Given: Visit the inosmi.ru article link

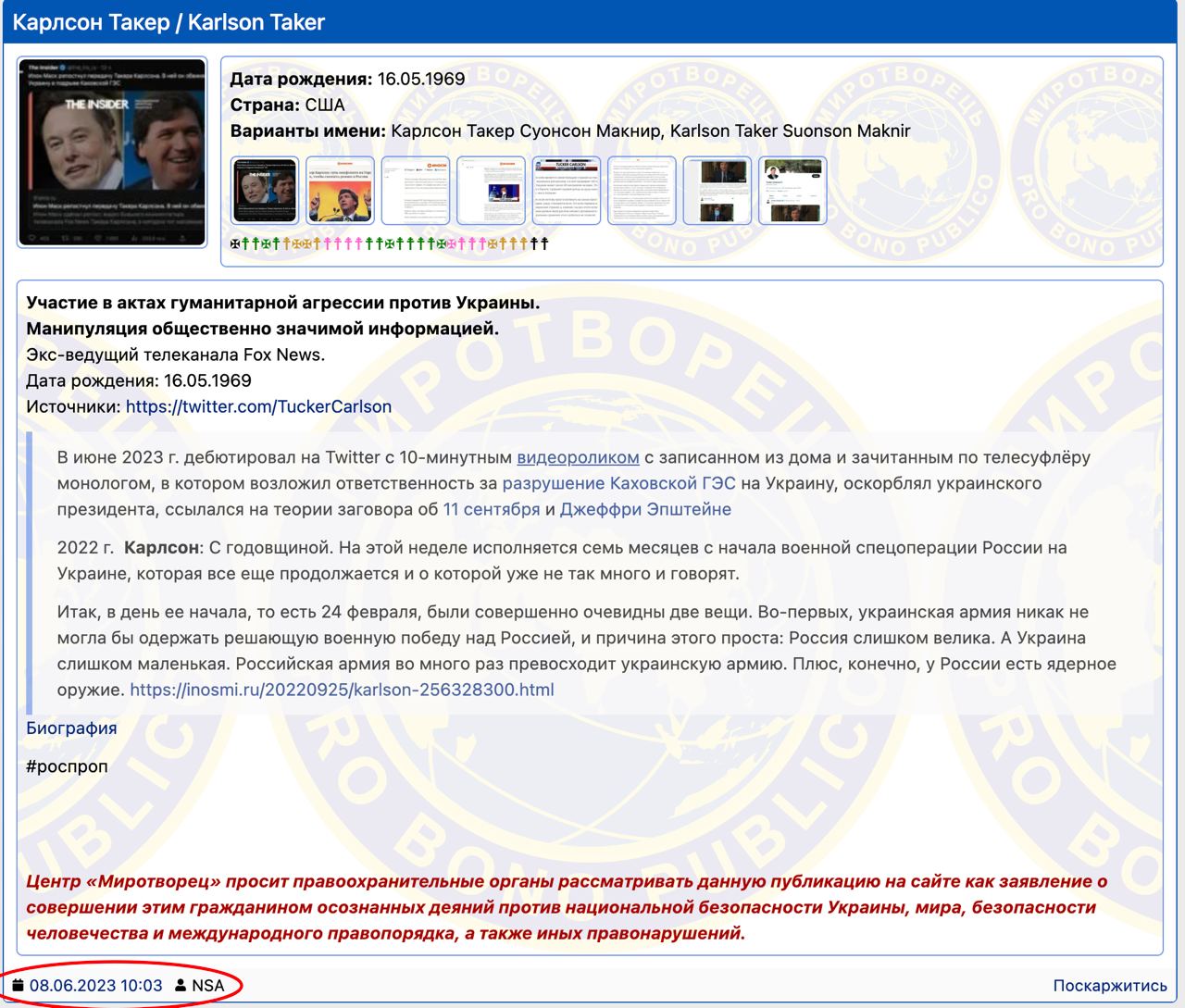Looking at the screenshot, I should tap(342, 690).
